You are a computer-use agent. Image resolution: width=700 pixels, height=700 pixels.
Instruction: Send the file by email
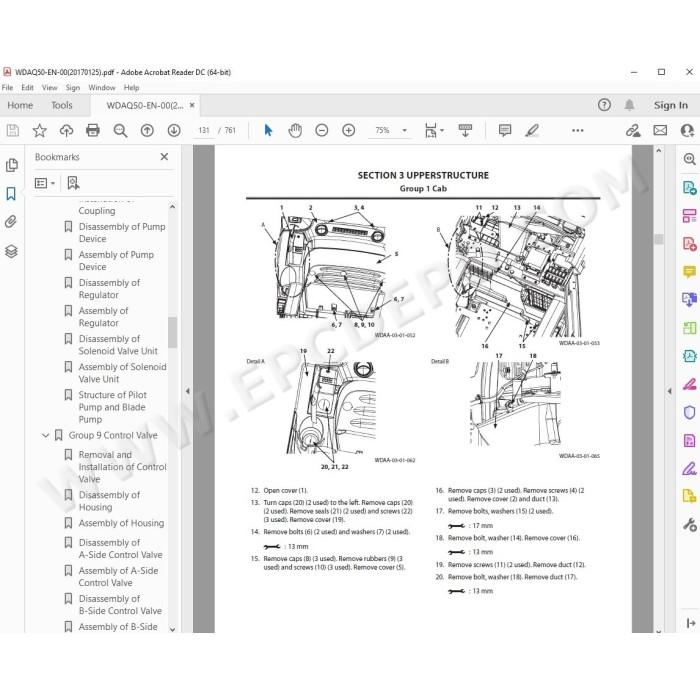point(660,130)
